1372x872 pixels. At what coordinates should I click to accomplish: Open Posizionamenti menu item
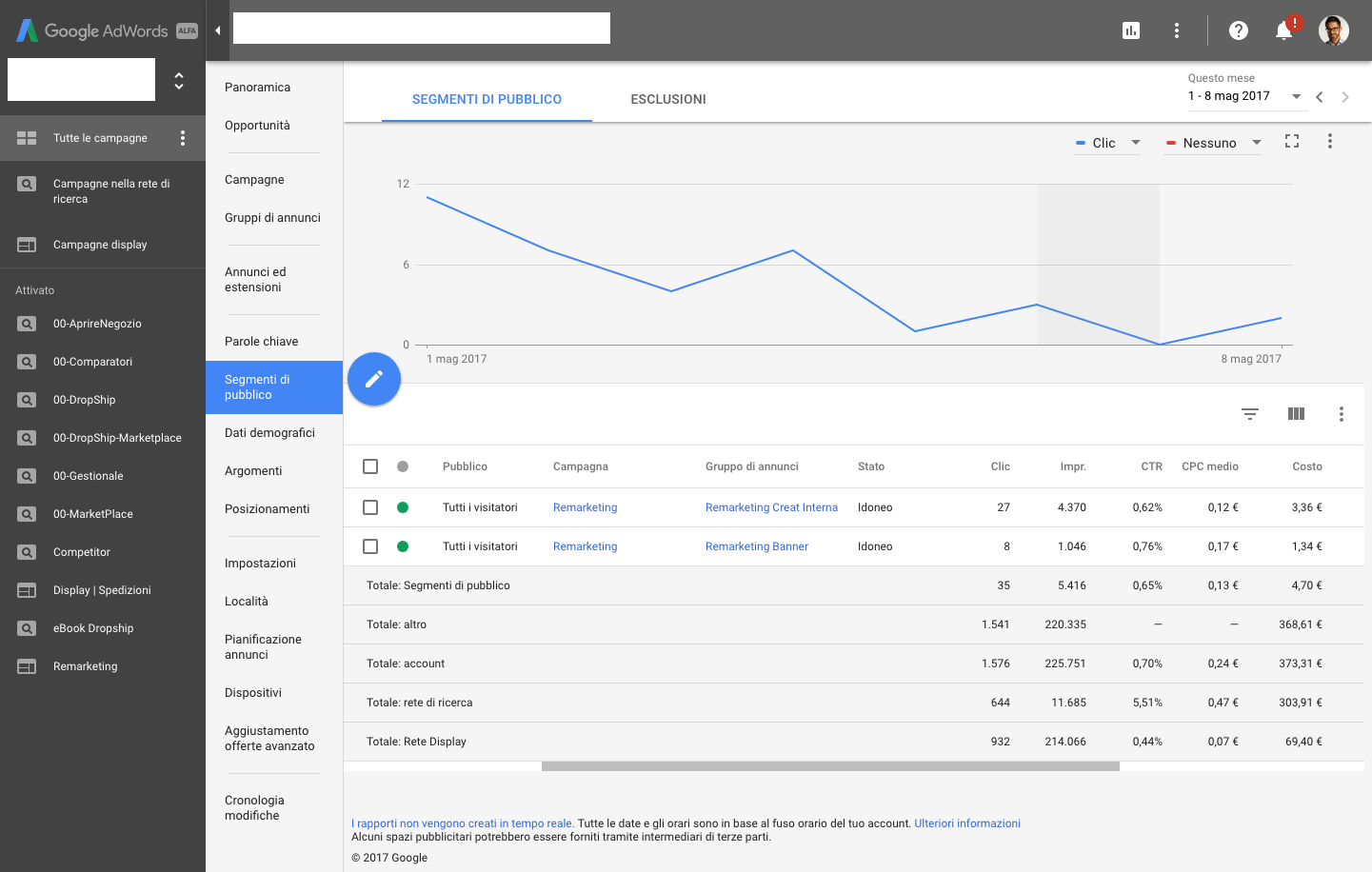(267, 509)
